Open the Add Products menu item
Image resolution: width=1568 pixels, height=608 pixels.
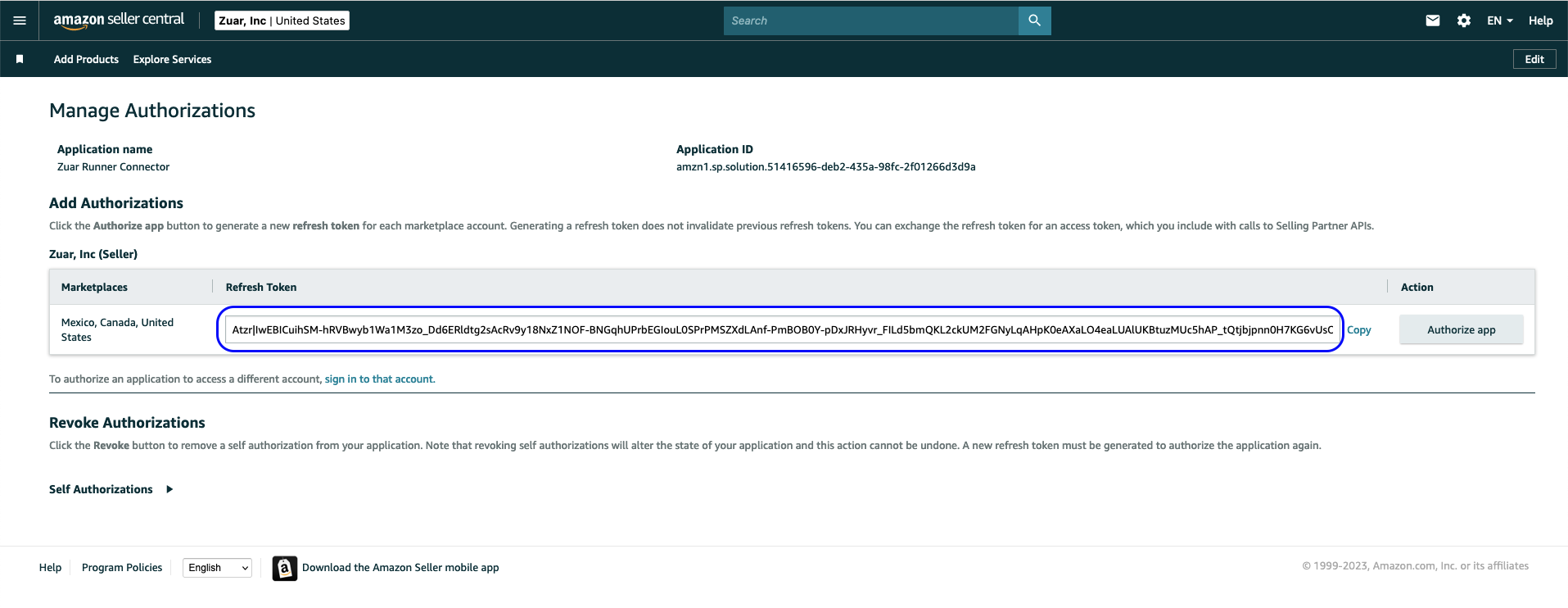coord(86,59)
